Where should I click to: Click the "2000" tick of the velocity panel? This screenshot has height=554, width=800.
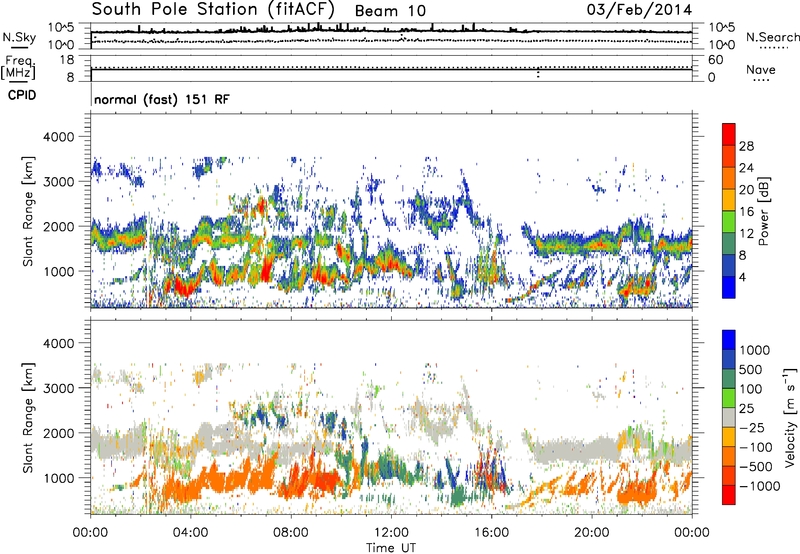pyautogui.click(x=58, y=433)
